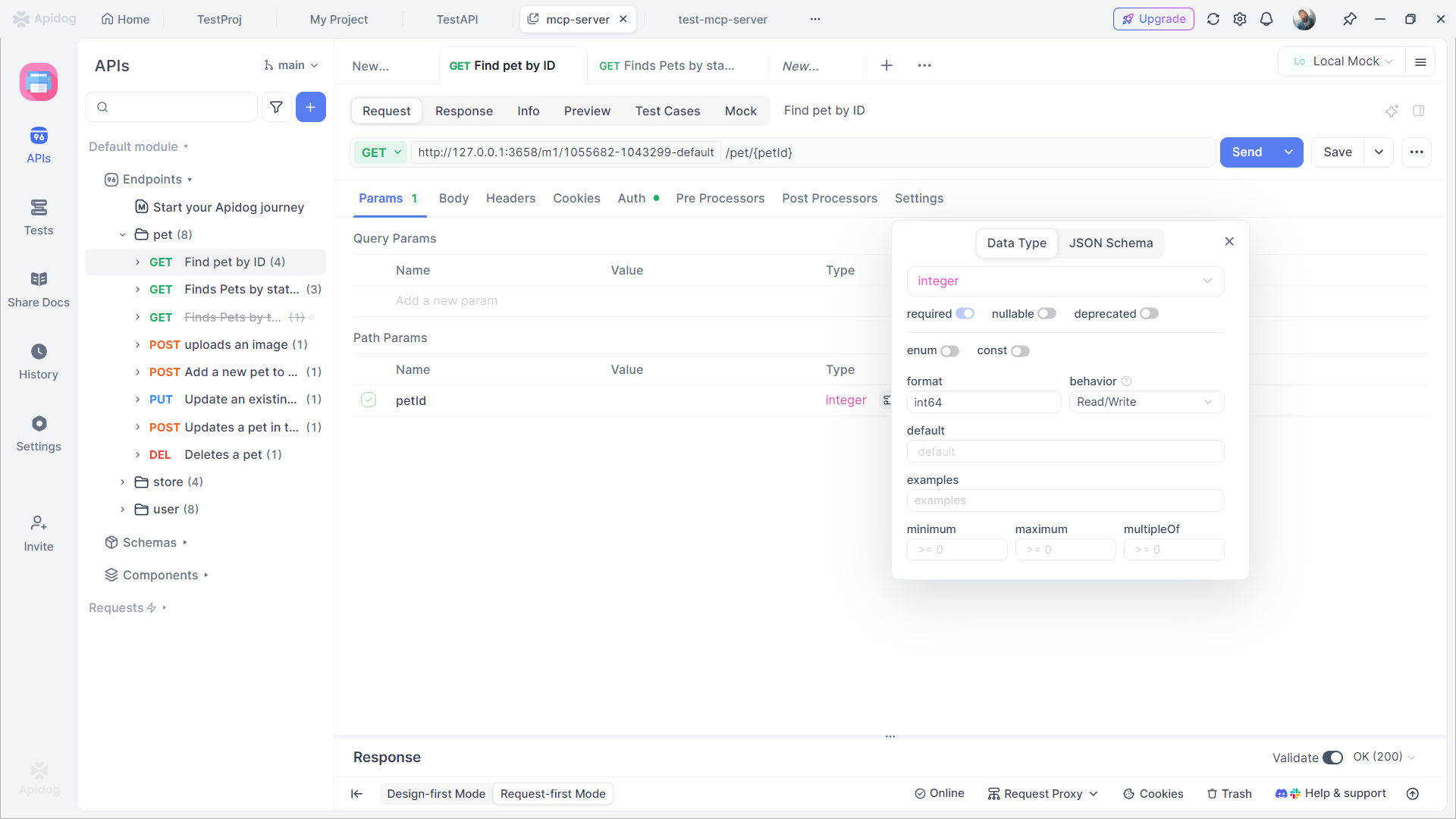Click the format input field
The image size is (1456, 819).
tap(984, 402)
